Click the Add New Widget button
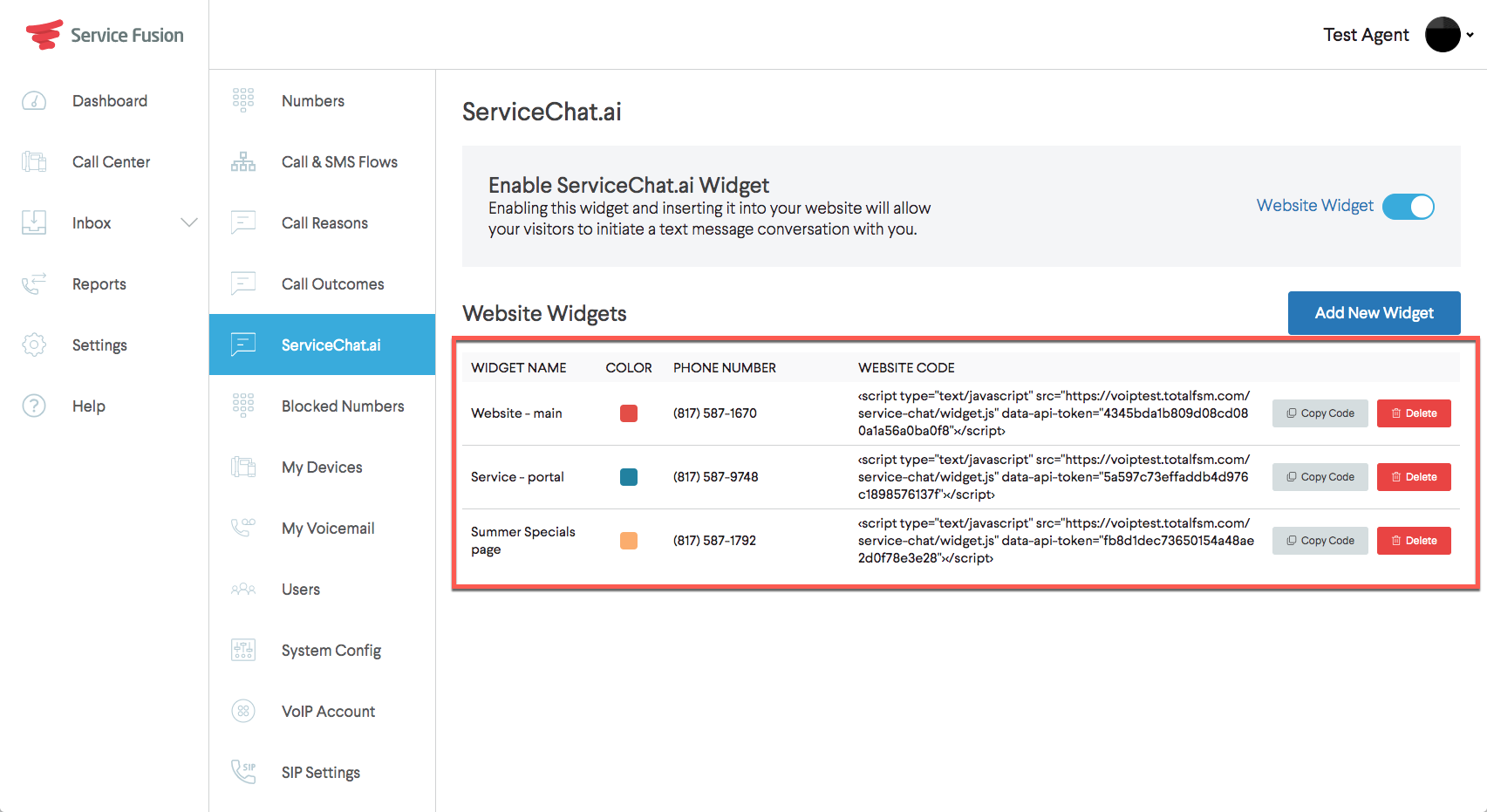The image size is (1487, 812). pyautogui.click(x=1374, y=313)
